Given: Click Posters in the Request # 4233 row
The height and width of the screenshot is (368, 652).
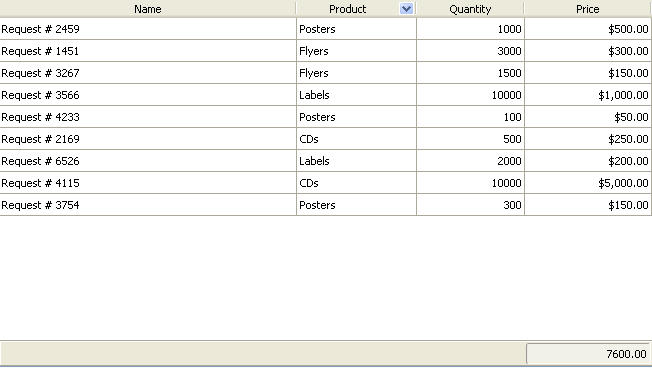Looking at the screenshot, I should tap(356, 117).
